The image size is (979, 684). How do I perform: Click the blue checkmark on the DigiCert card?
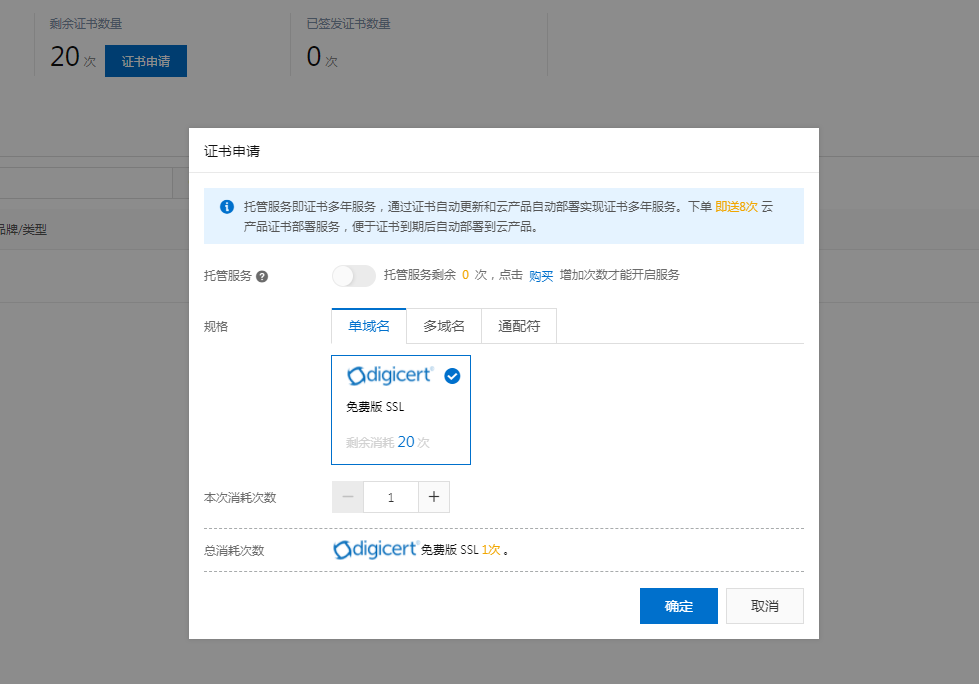pyautogui.click(x=452, y=376)
